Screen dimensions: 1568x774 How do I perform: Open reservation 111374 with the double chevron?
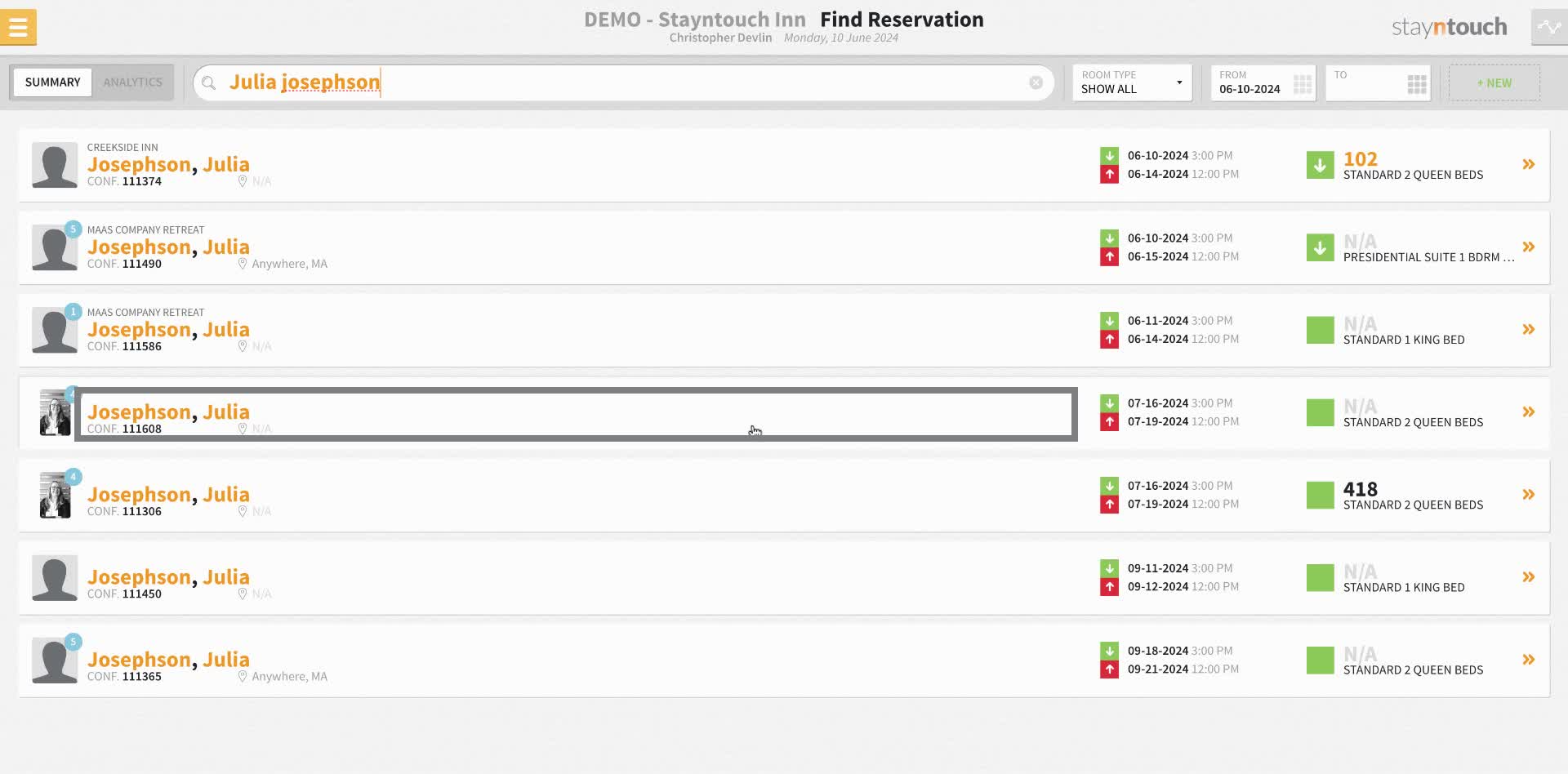pos(1528,164)
